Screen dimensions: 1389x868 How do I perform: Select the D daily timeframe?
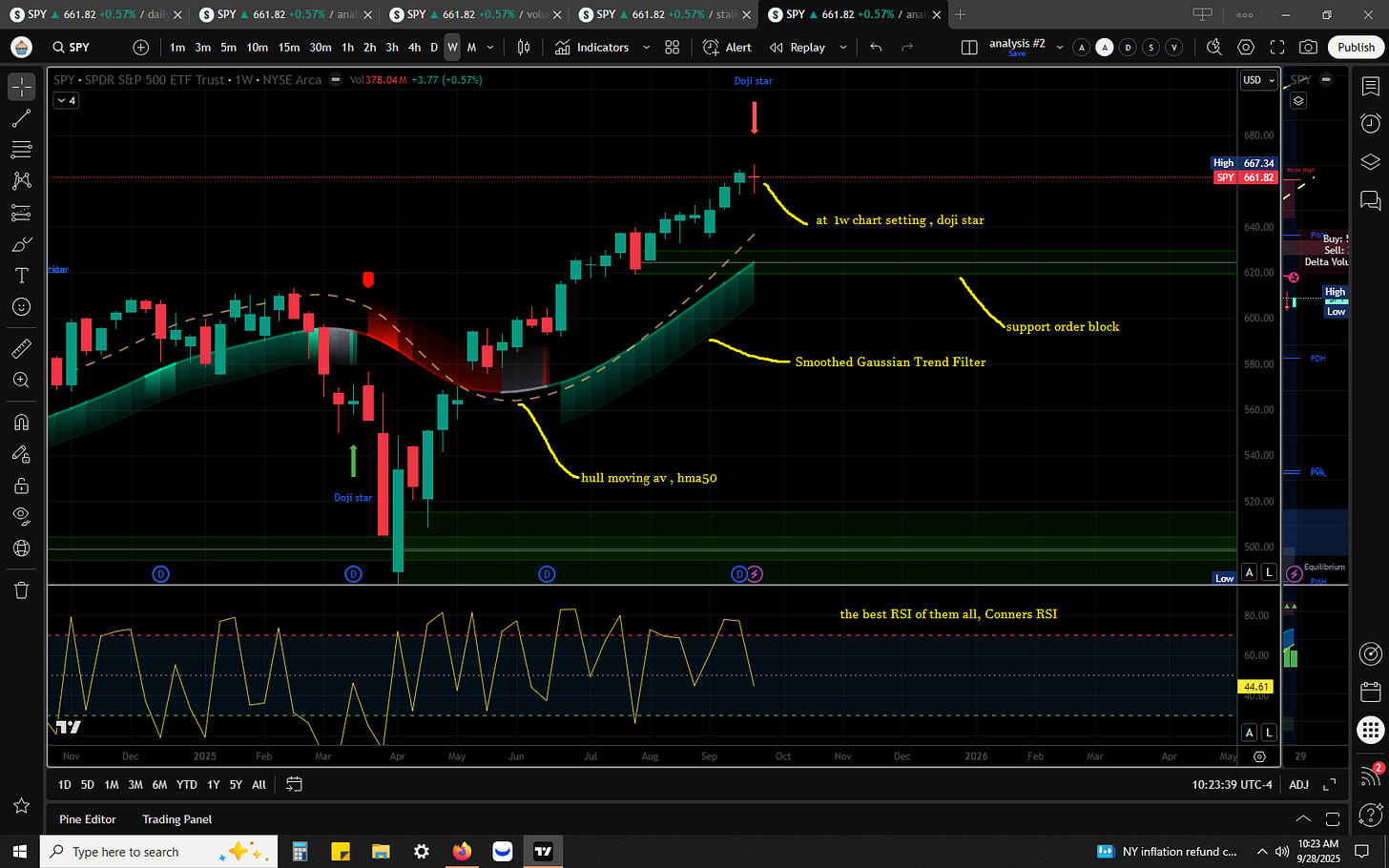click(x=434, y=47)
